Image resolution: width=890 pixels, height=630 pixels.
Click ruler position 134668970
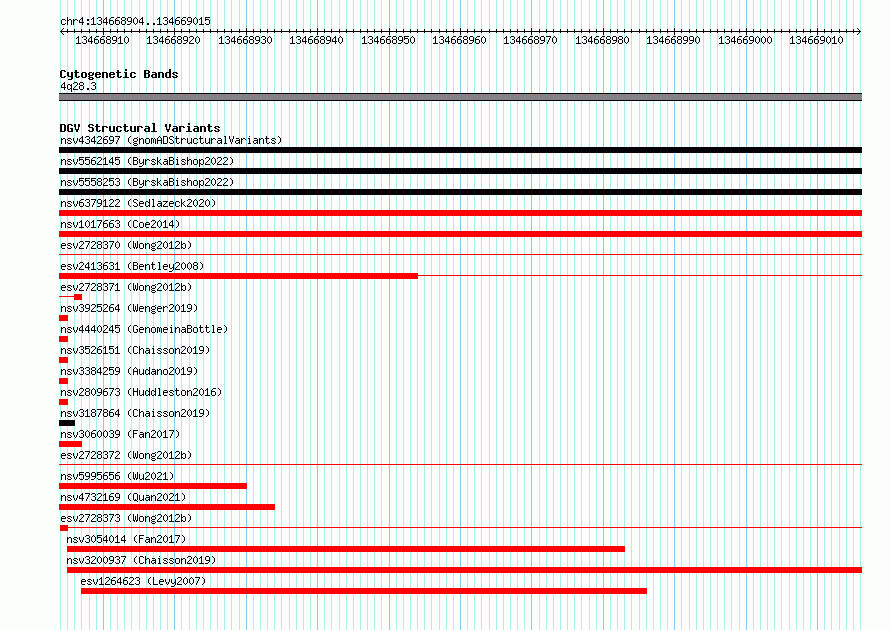530,40
